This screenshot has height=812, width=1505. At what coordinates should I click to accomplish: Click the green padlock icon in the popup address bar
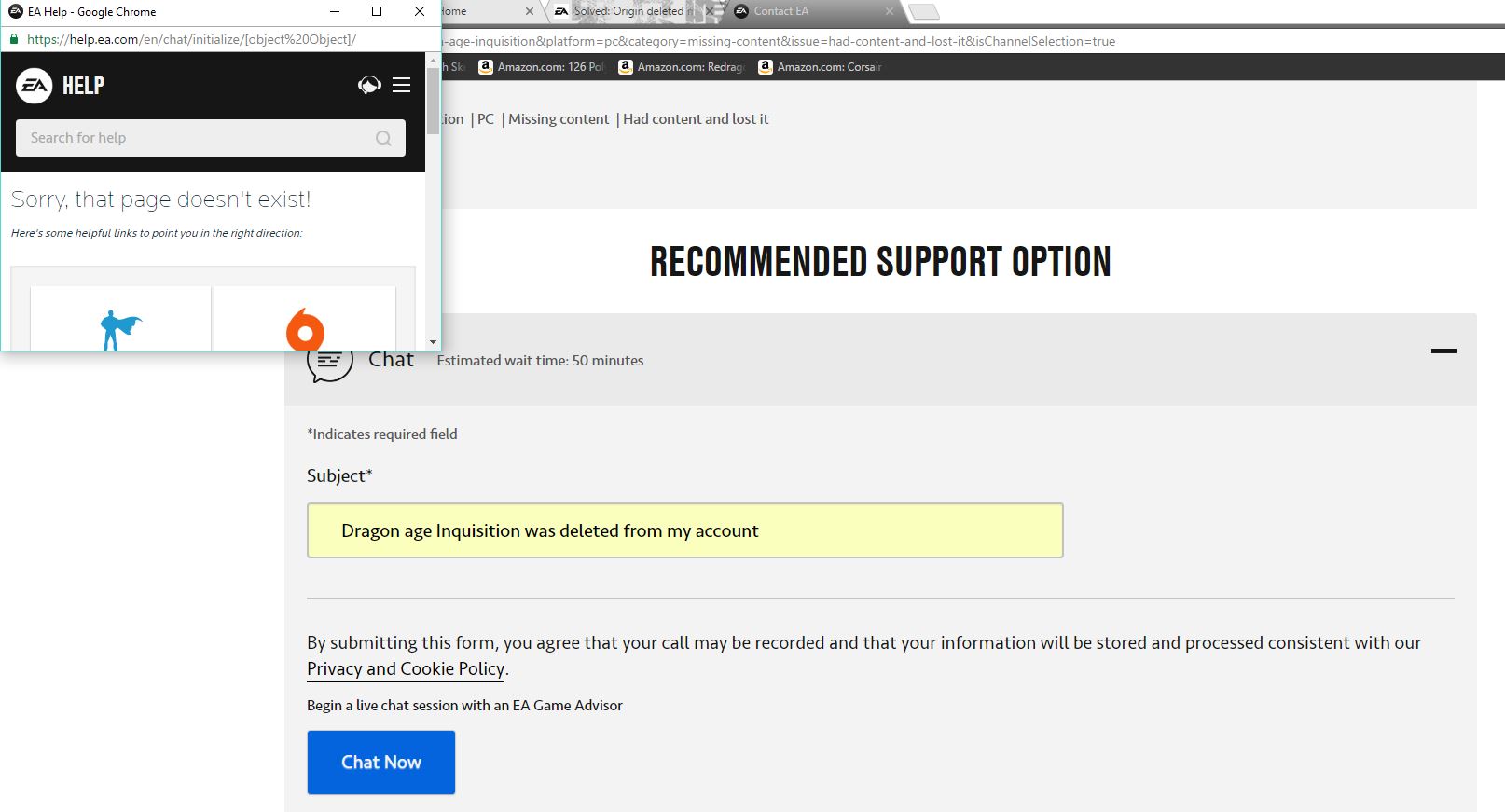tap(14, 39)
